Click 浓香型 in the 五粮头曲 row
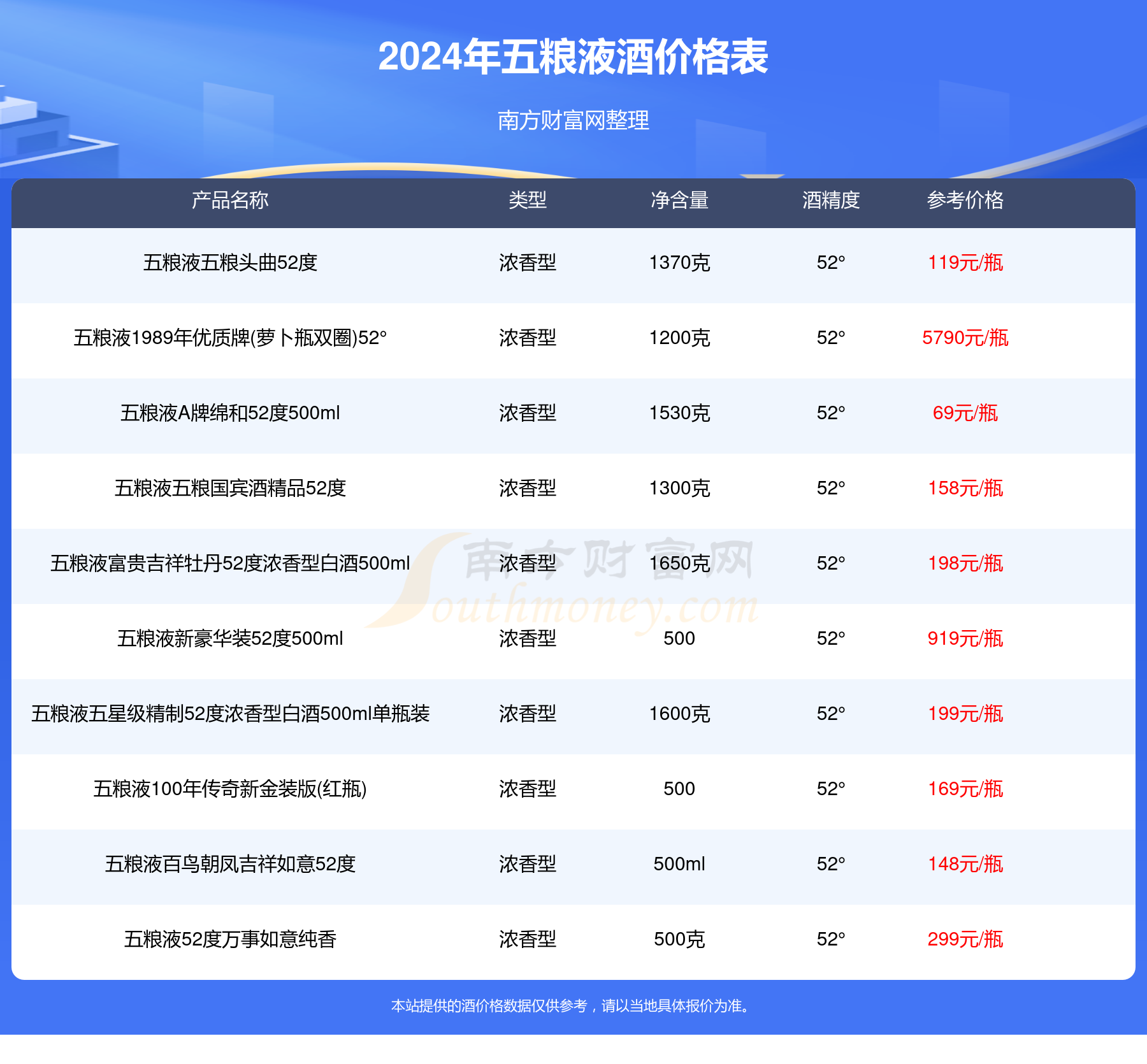The height and width of the screenshot is (1064, 1147). click(528, 262)
